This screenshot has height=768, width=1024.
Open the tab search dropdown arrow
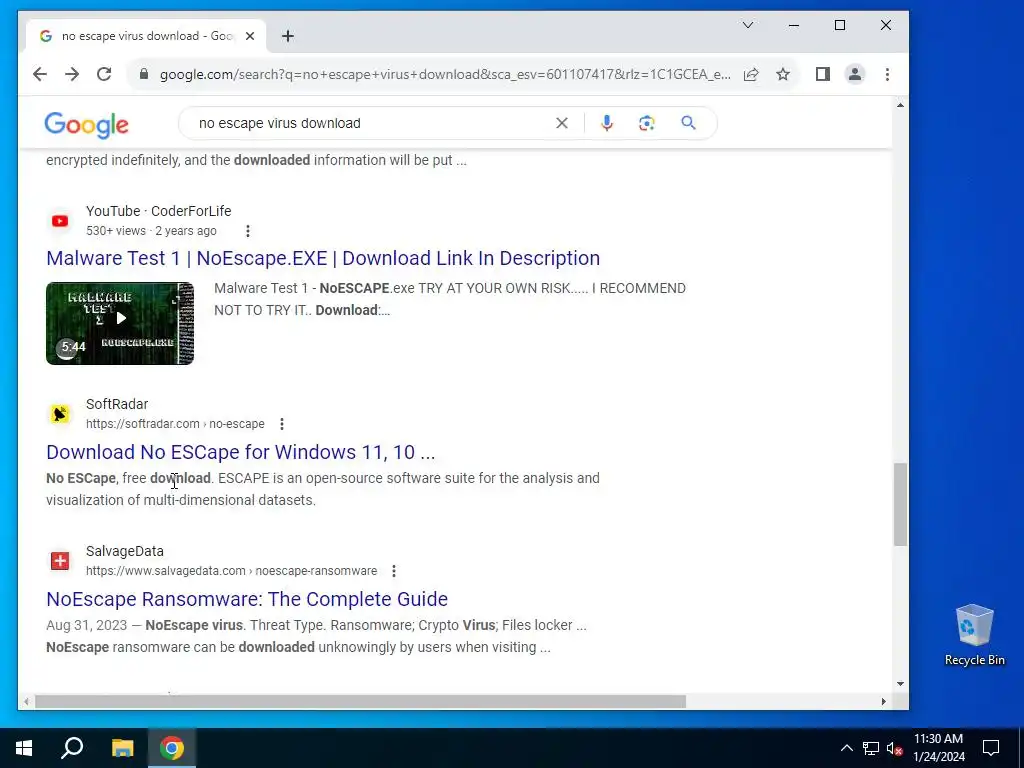748,25
